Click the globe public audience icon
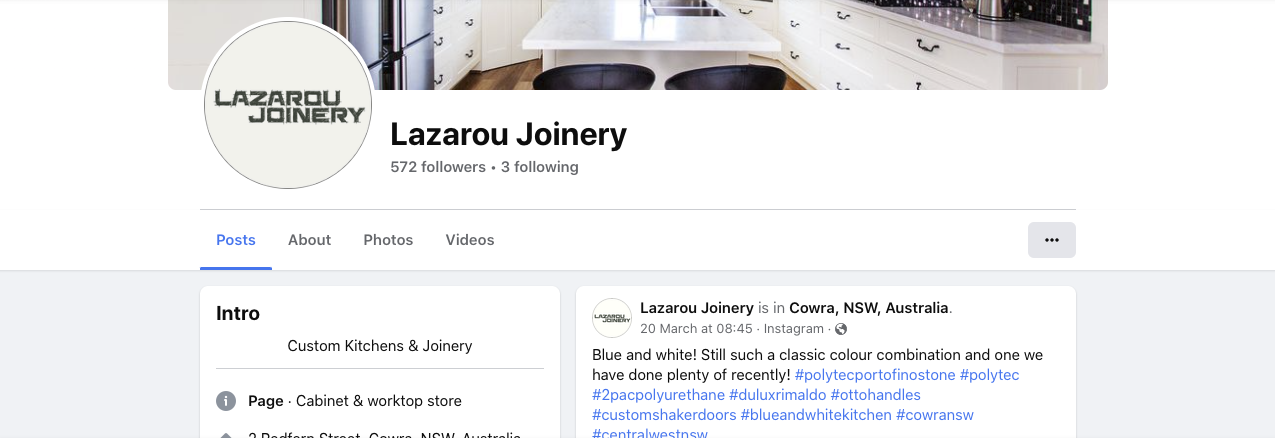1275x438 pixels. [x=841, y=329]
